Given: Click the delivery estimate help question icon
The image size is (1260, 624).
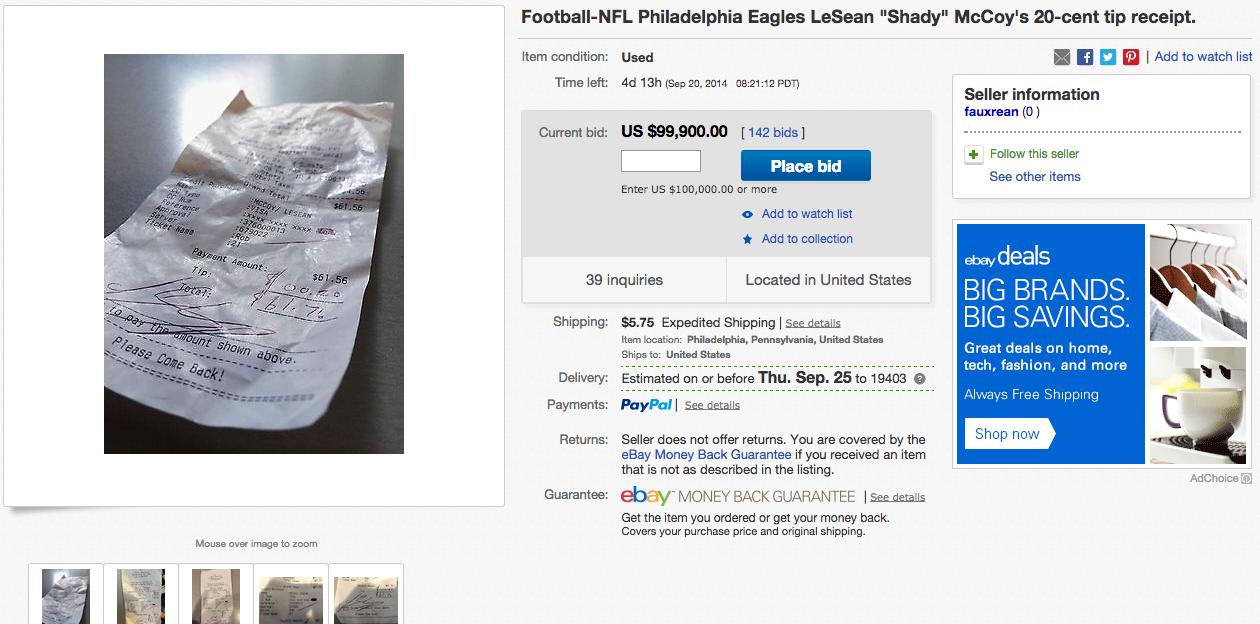Looking at the screenshot, I should [919, 379].
